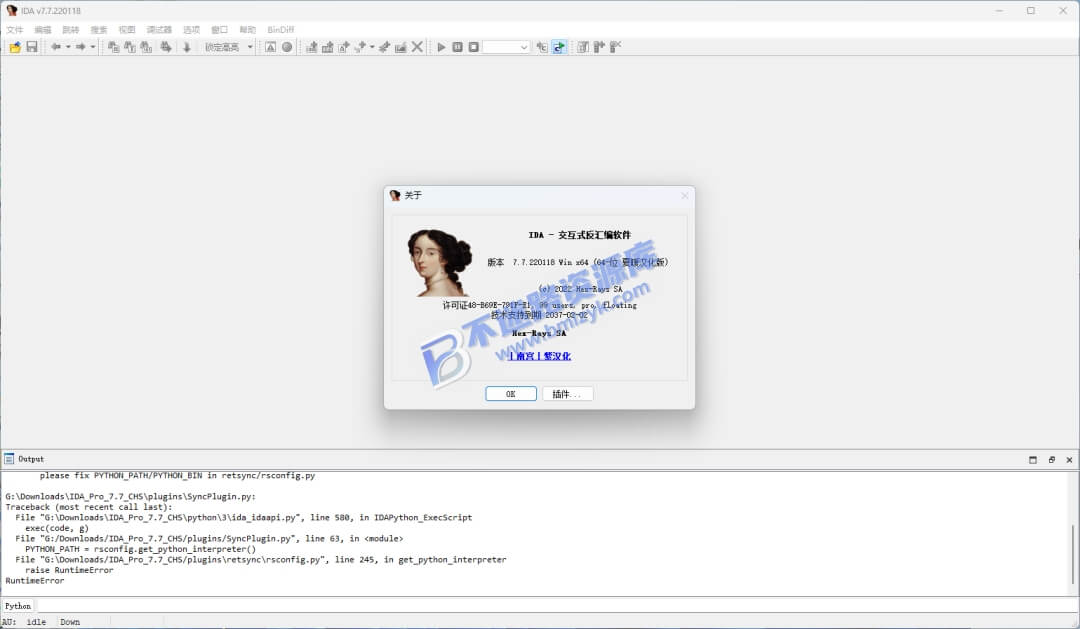
Task: Expand the back navigation history dropdown
Action: 68,47
